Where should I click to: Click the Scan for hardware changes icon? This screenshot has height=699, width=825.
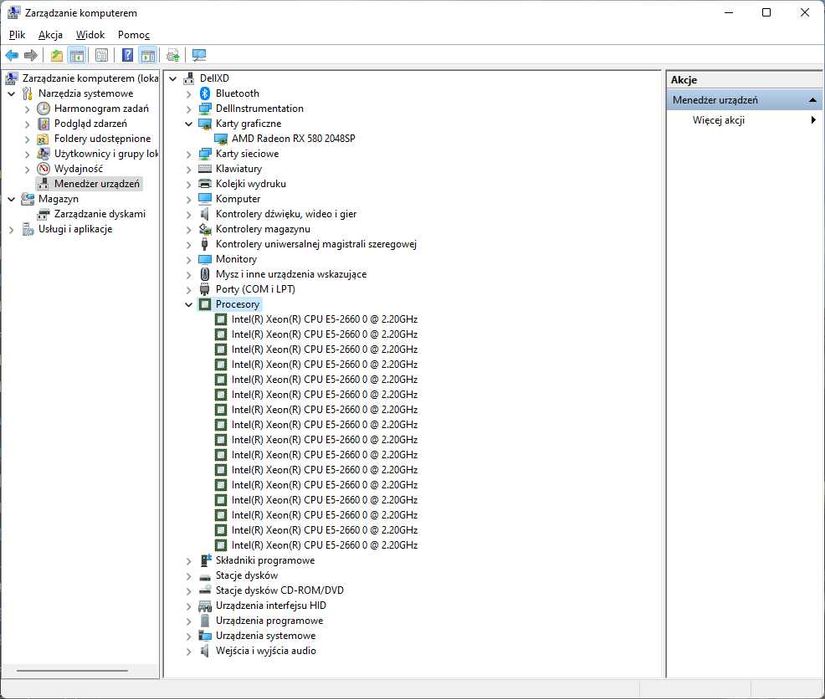coord(173,55)
